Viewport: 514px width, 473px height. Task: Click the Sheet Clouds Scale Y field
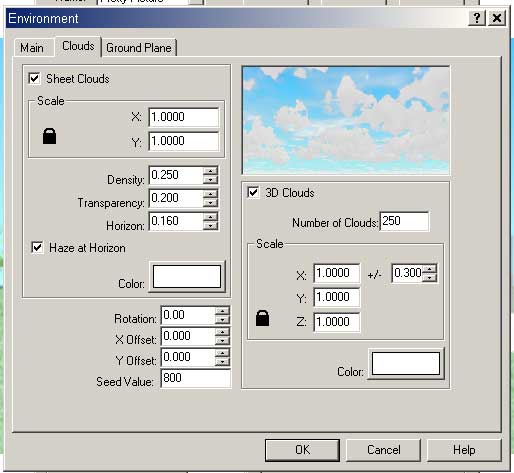click(x=184, y=141)
